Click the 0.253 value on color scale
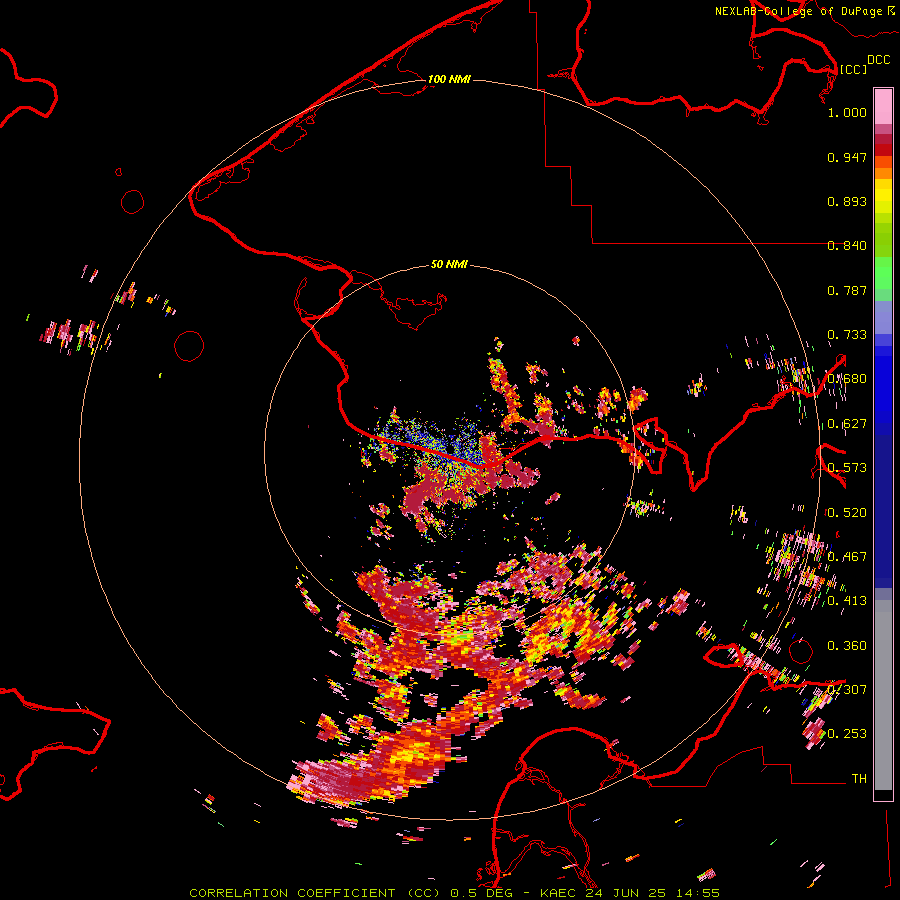Image resolution: width=900 pixels, height=900 pixels. click(x=847, y=734)
